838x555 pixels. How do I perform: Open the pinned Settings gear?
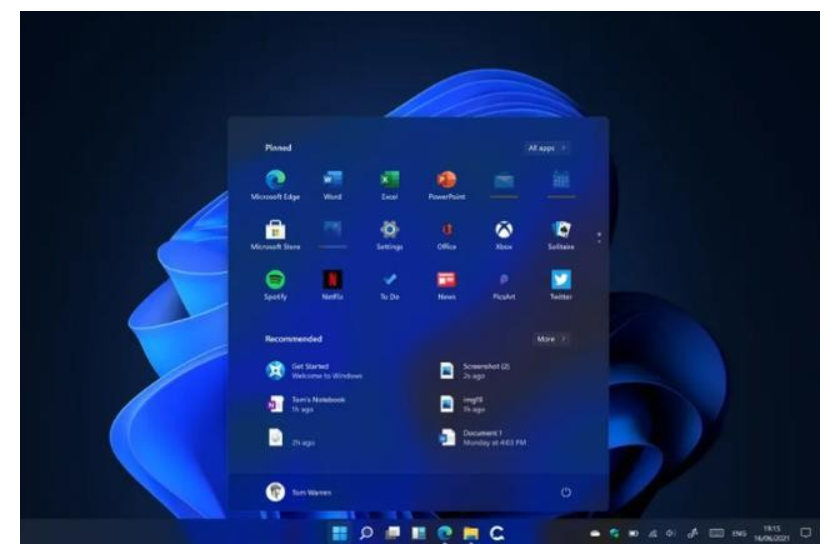(x=390, y=235)
